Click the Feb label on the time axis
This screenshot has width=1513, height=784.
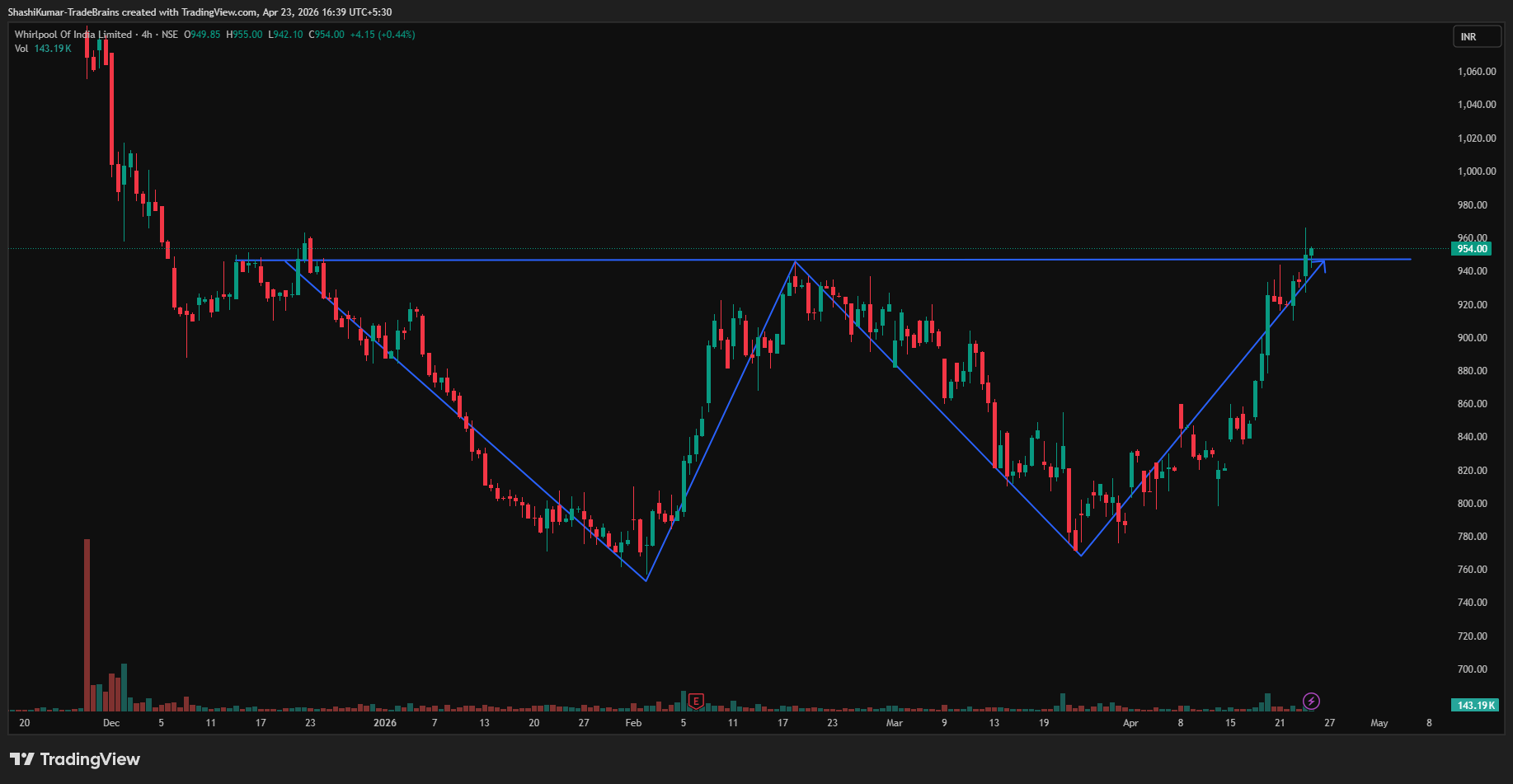[633, 723]
